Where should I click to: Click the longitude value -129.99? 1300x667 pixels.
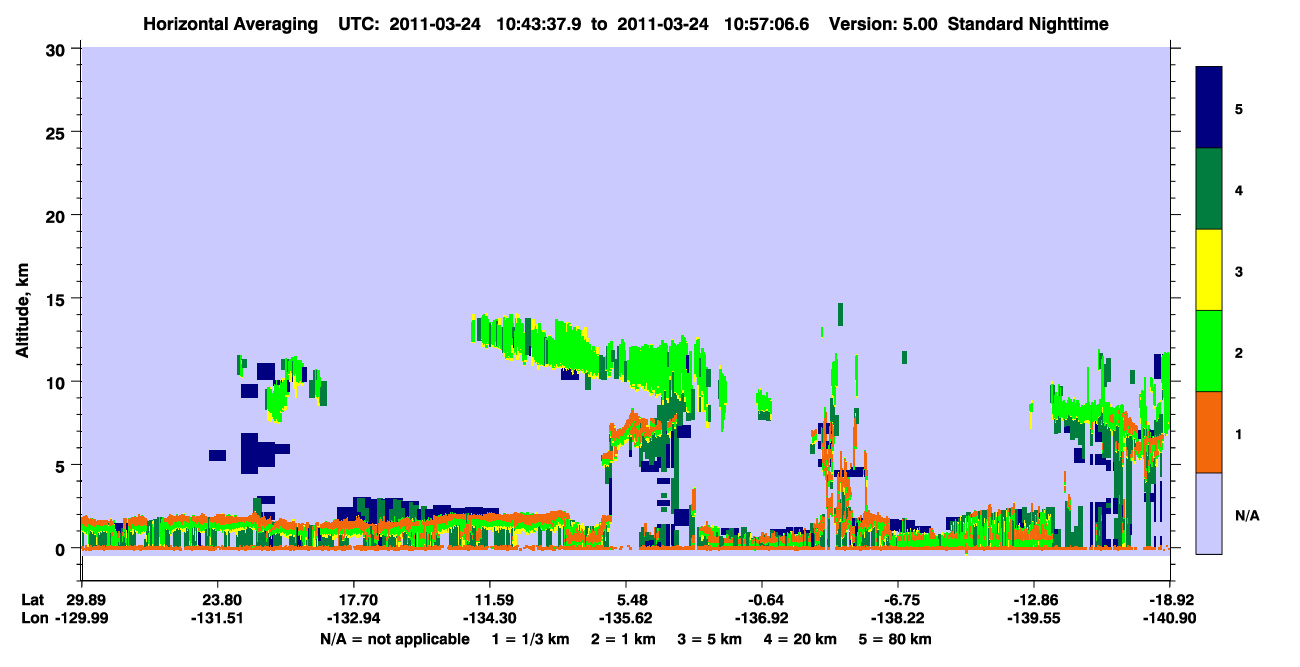81,618
